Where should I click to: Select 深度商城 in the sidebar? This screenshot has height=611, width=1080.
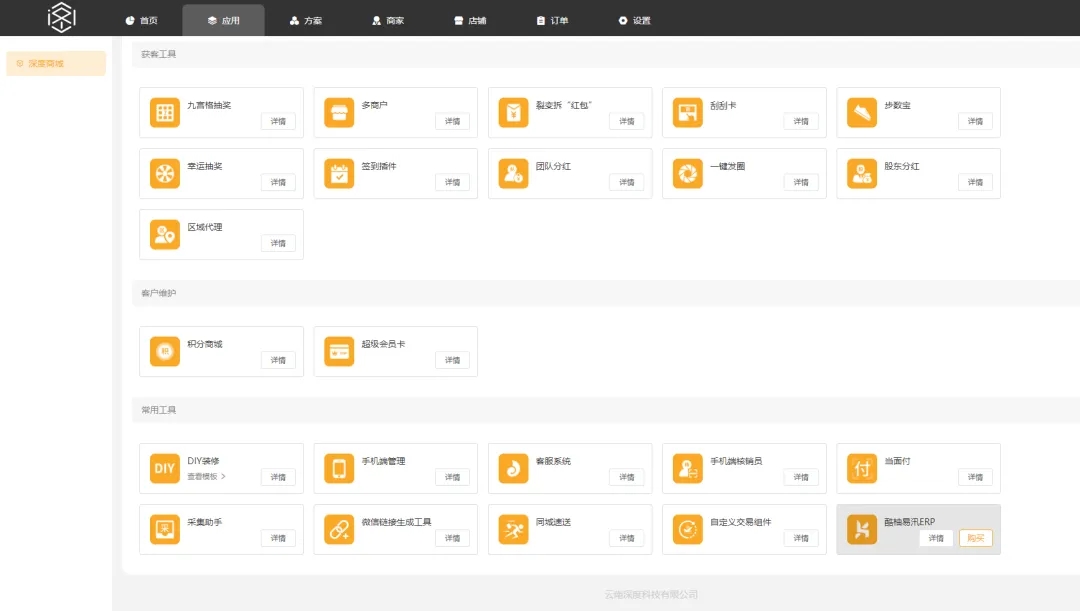[55, 63]
